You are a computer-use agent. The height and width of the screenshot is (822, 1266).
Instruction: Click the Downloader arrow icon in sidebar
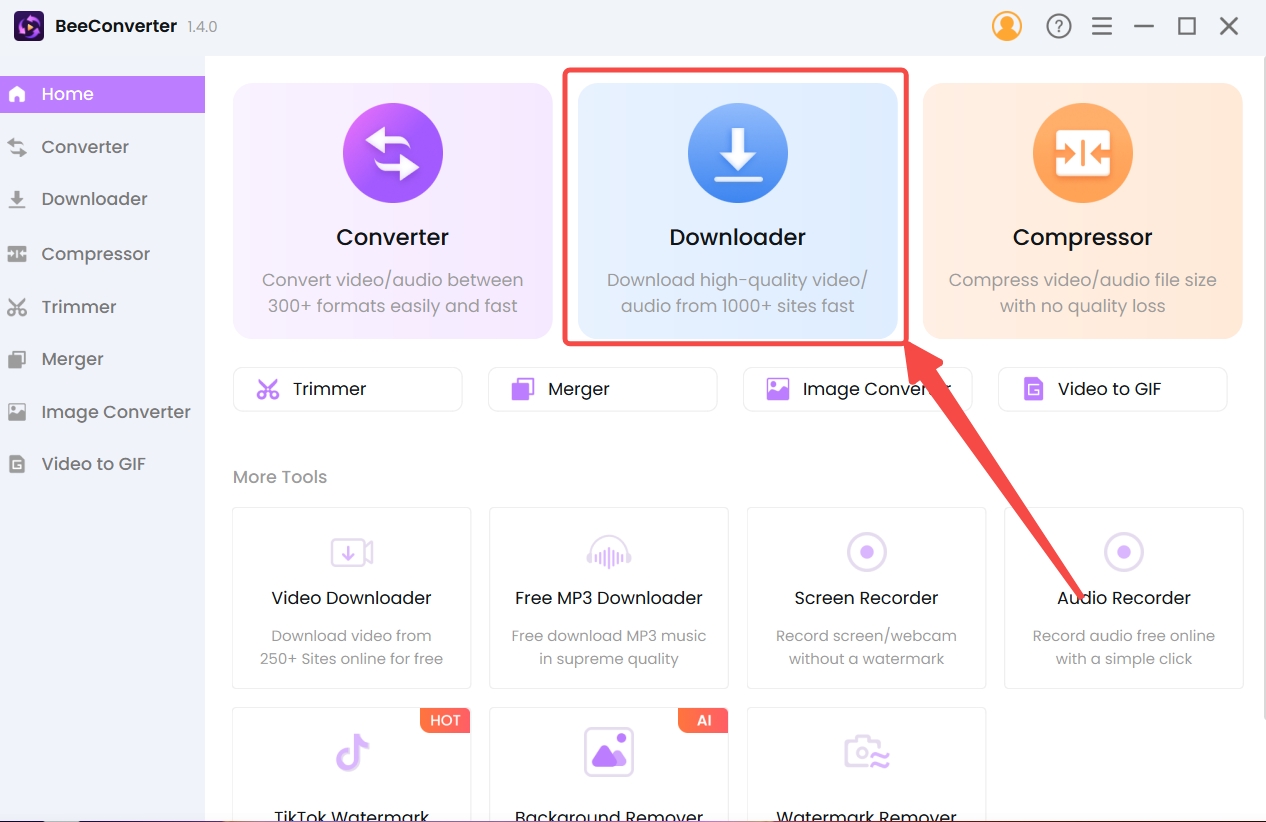pyautogui.click(x=17, y=199)
